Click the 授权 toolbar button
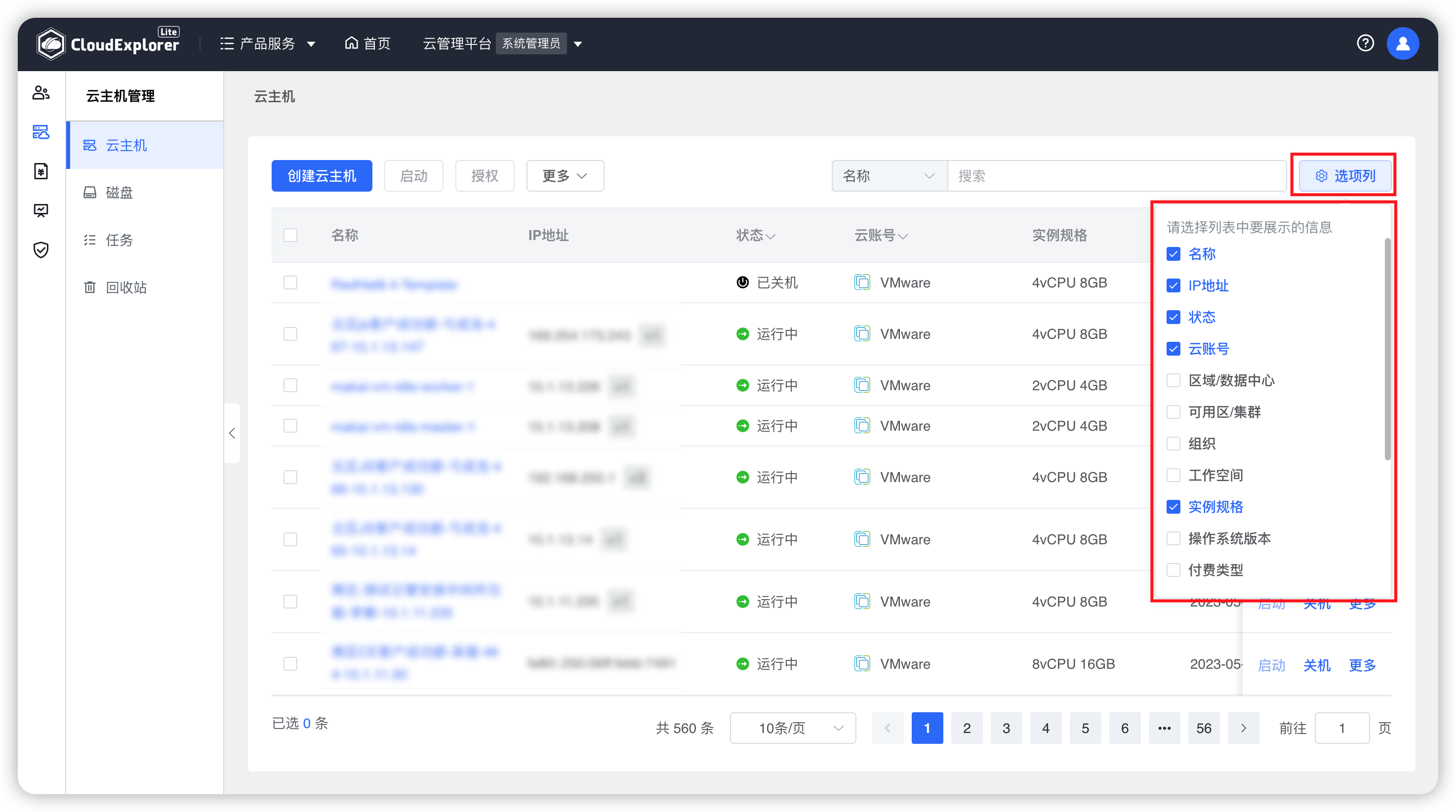Image resolution: width=1456 pixels, height=812 pixels. click(x=485, y=176)
